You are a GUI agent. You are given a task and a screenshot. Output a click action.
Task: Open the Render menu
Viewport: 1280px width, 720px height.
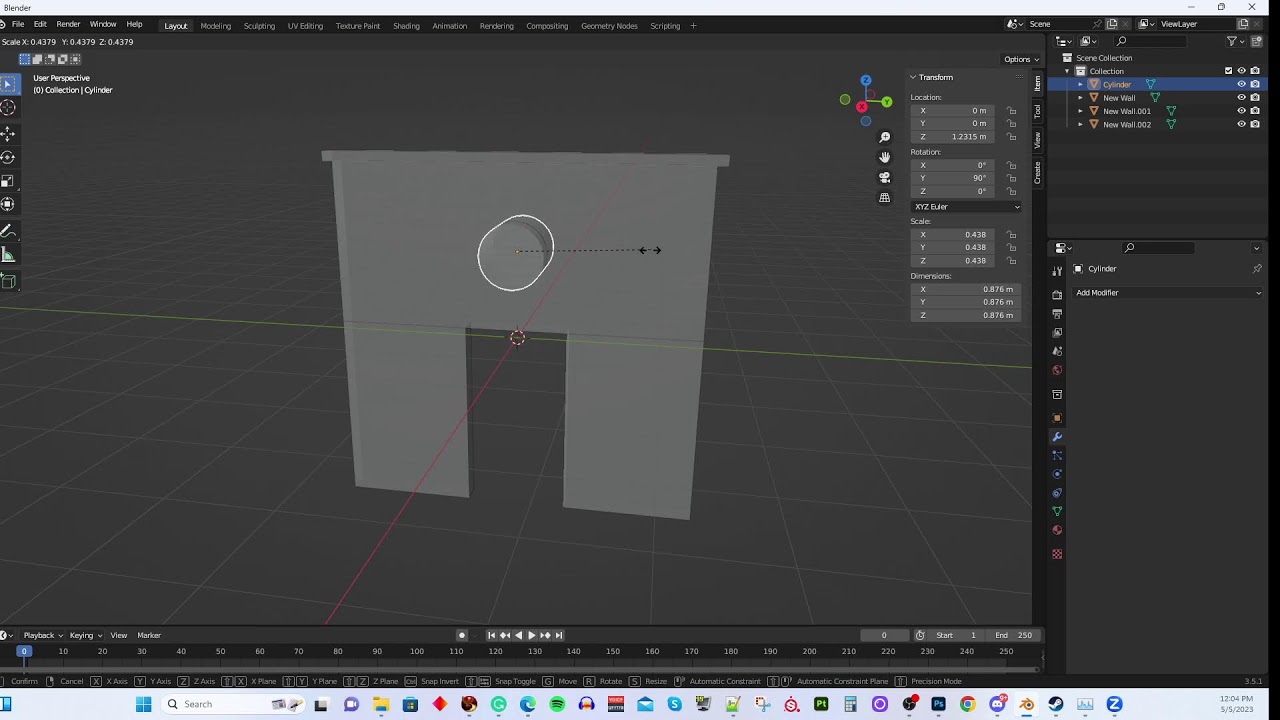68,24
